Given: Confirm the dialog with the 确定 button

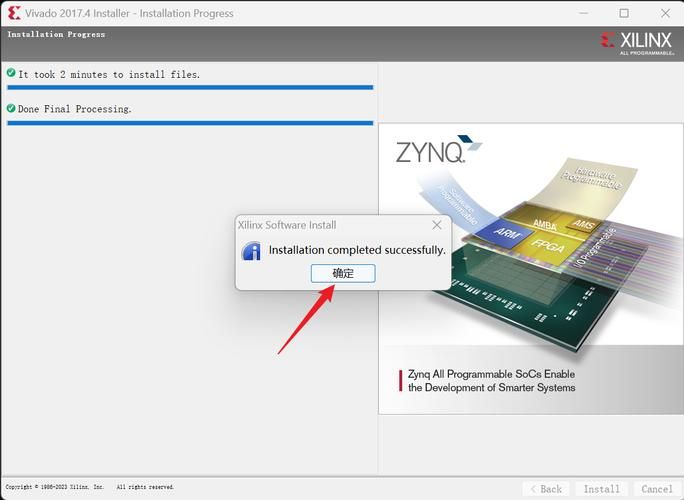Looking at the screenshot, I should click(343, 274).
